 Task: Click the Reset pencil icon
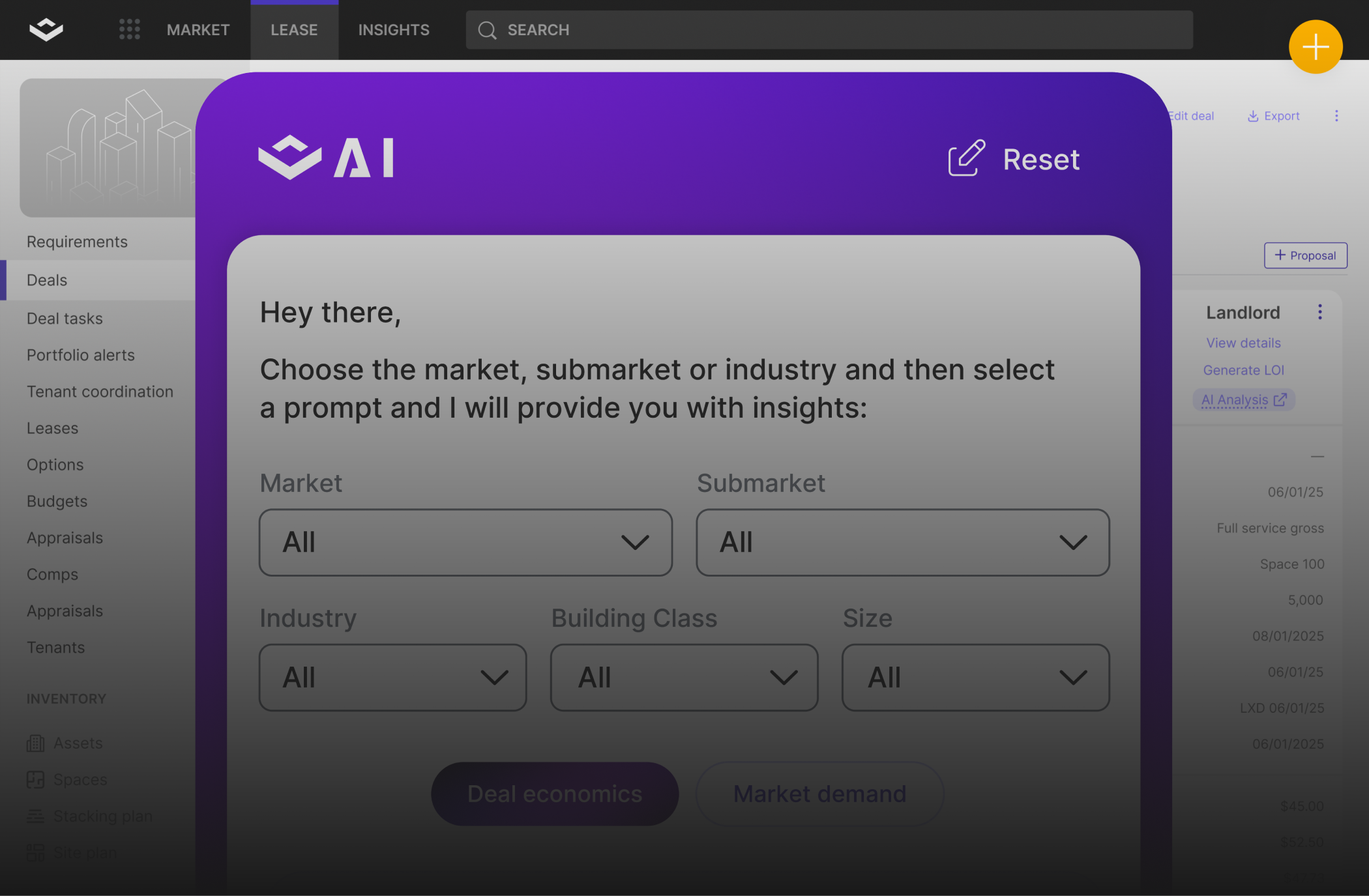tap(965, 158)
